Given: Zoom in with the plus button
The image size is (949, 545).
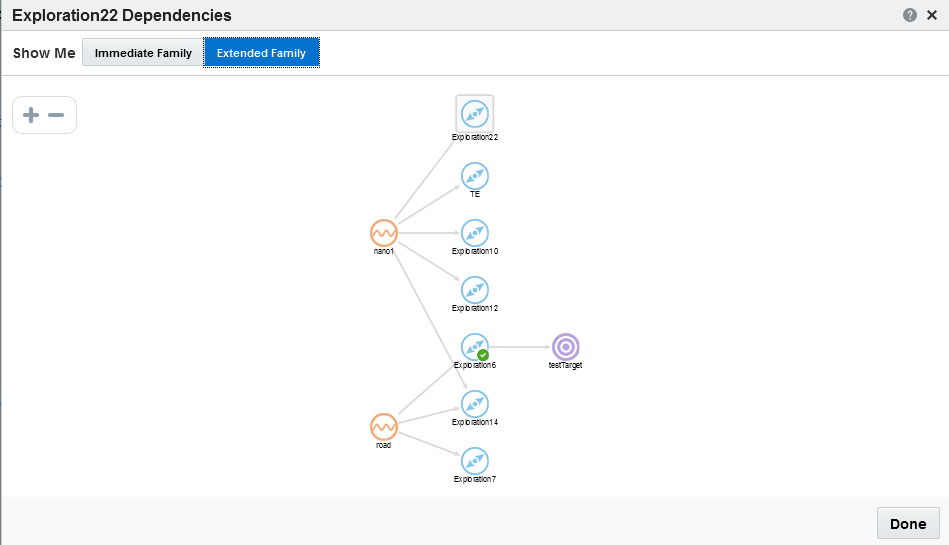Looking at the screenshot, I should click(31, 115).
